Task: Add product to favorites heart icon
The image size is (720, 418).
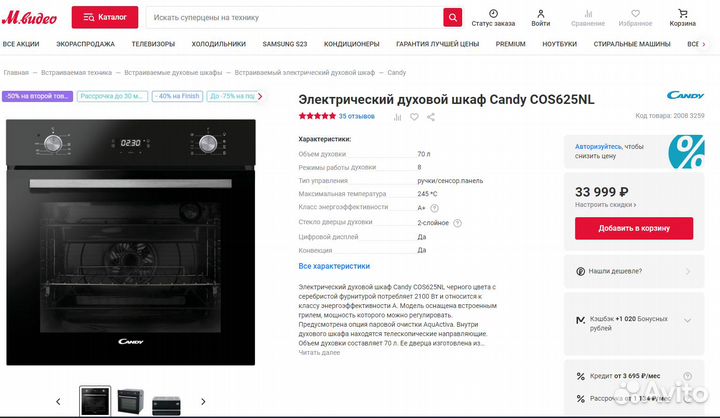Action: click(414, 117)
